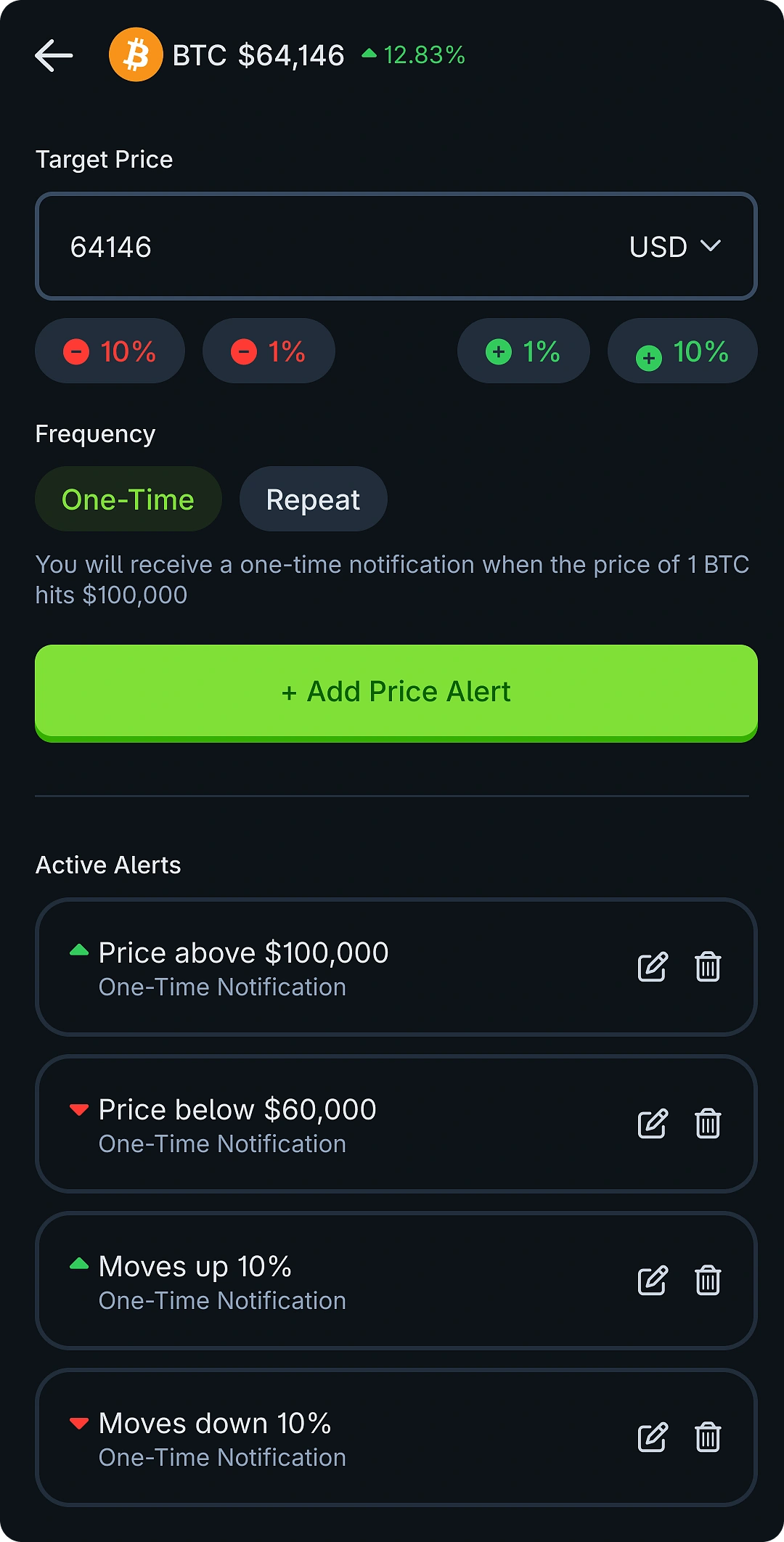Screen dimensions: 784x1542
Task: Switch frequency to Repeat
Action: pos(313,499)
